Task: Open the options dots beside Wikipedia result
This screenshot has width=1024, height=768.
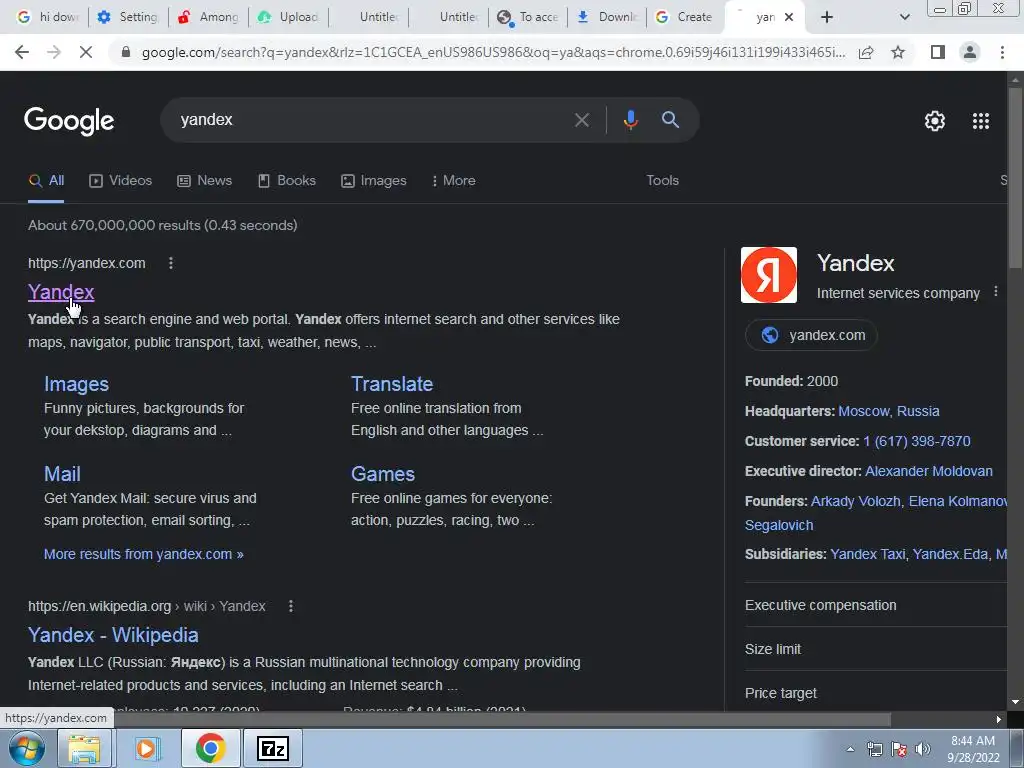Action: (x=291, y=606)
